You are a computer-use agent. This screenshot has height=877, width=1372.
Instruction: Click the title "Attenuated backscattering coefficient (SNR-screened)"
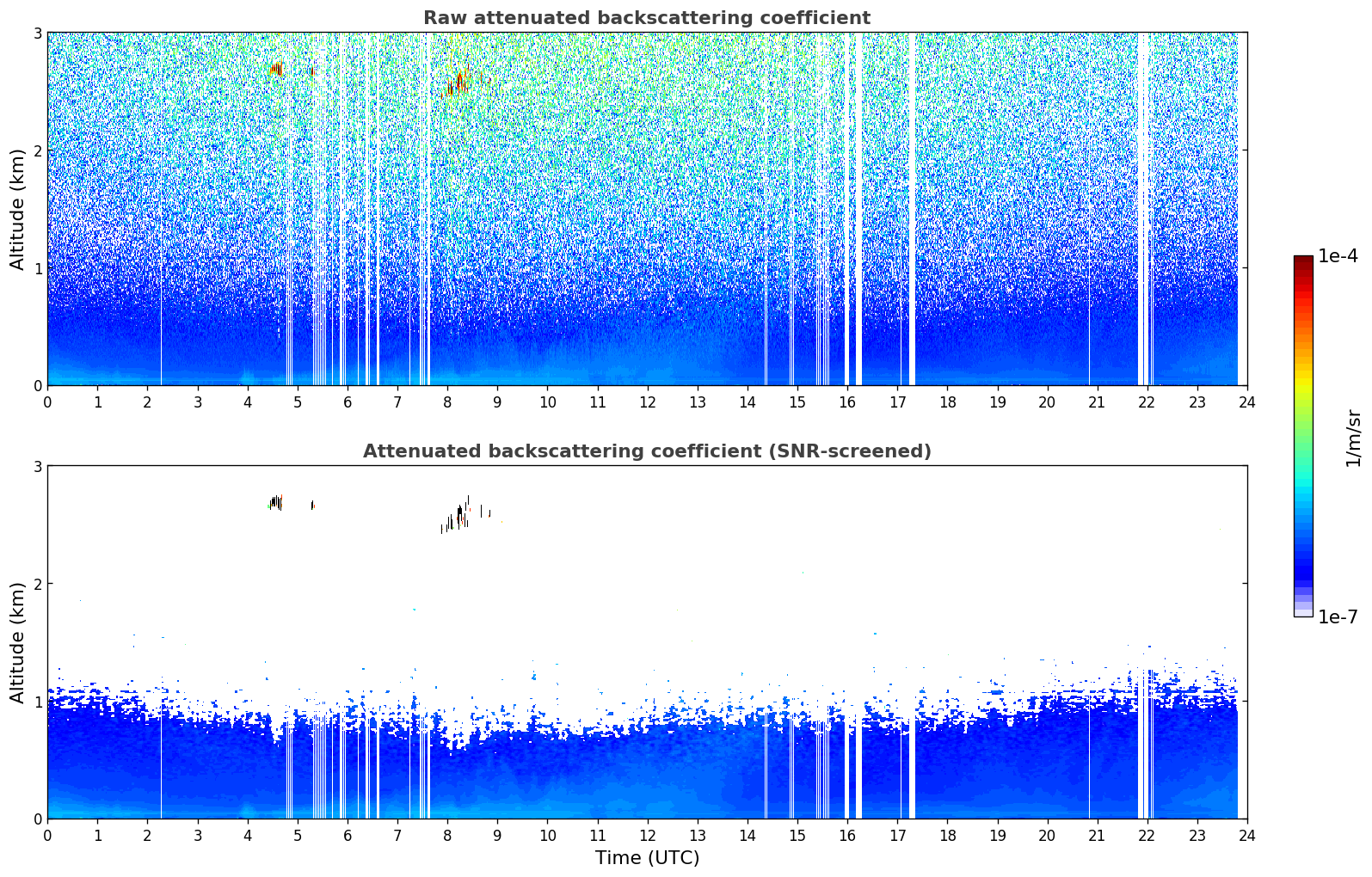(647, 451)
